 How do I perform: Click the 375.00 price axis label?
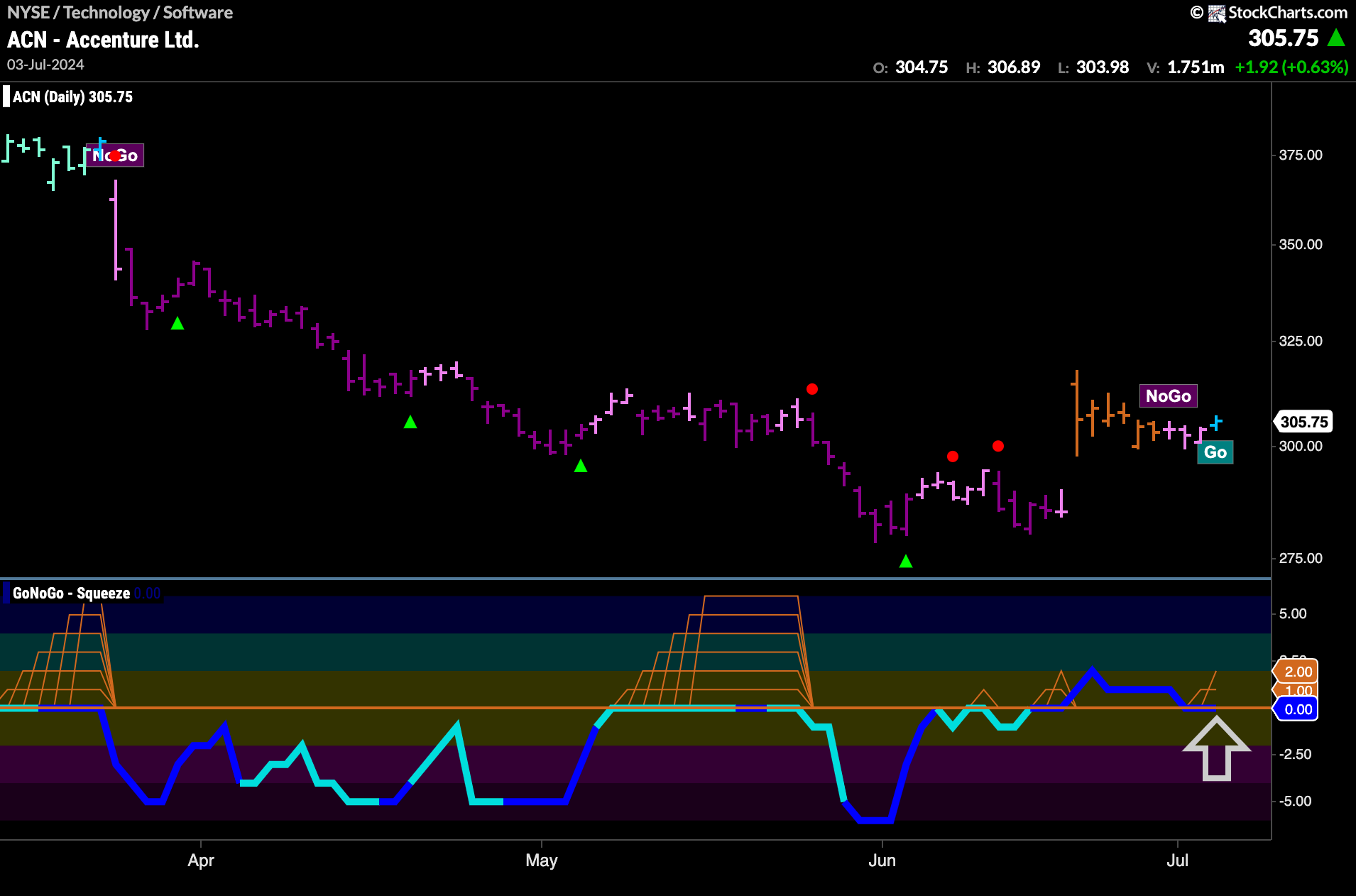click(x=1301, y=155)
